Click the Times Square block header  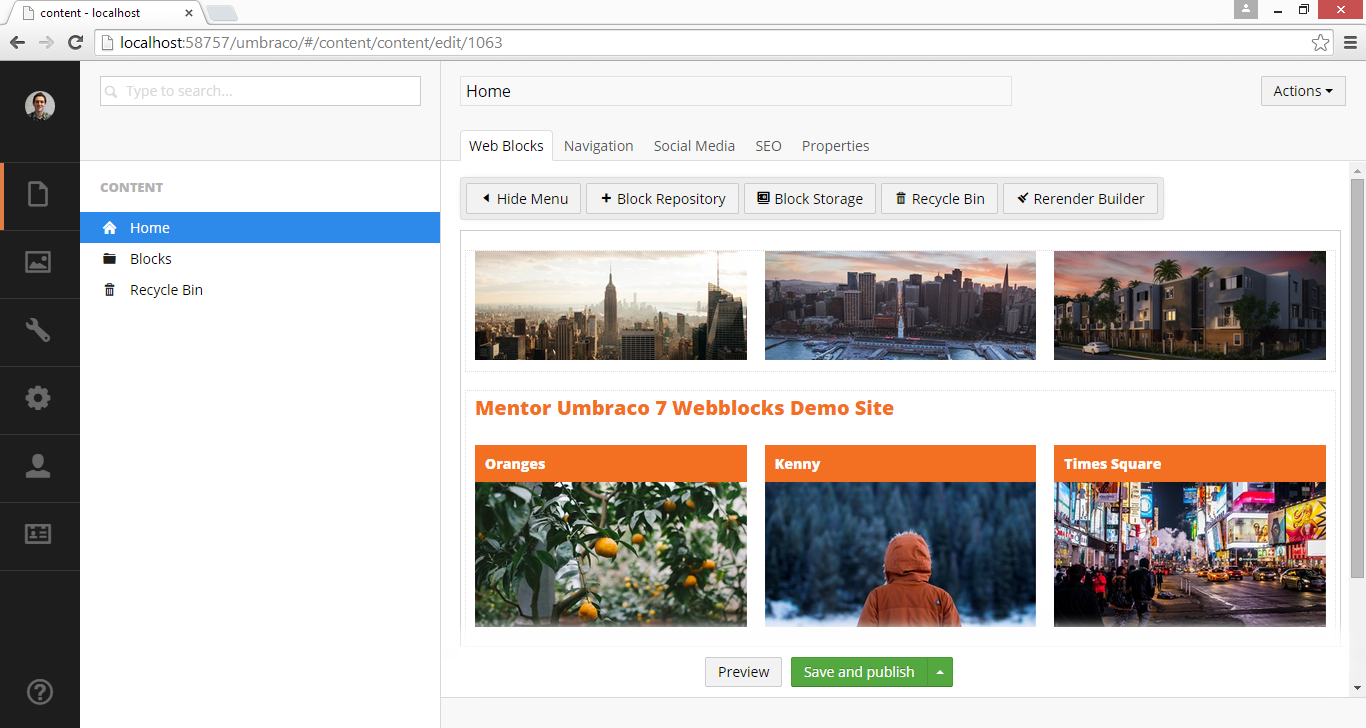coord(1190,463)
